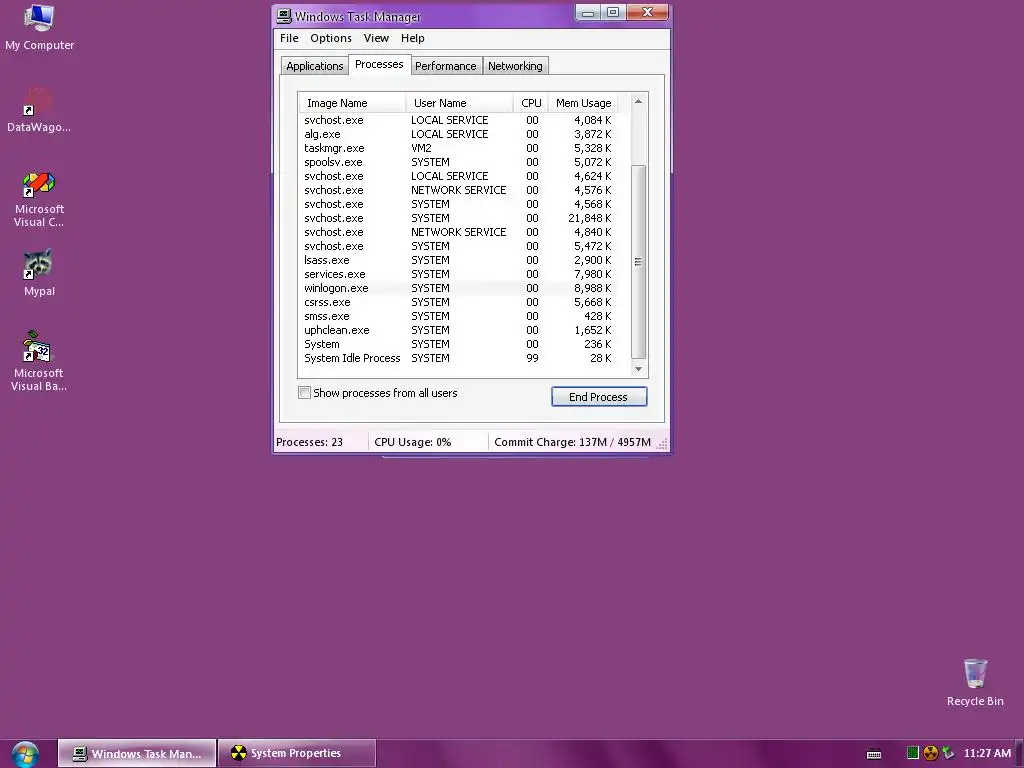
Task: Click Task Manager title bar icon
Action: 283,16
